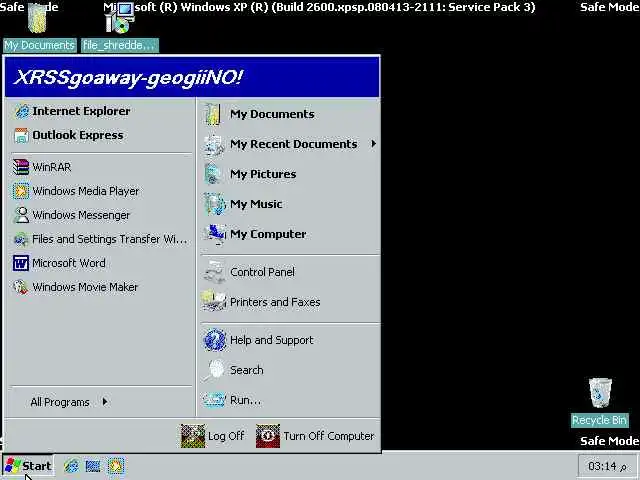Select the file_shredde... desktop icon

[119, 18]
